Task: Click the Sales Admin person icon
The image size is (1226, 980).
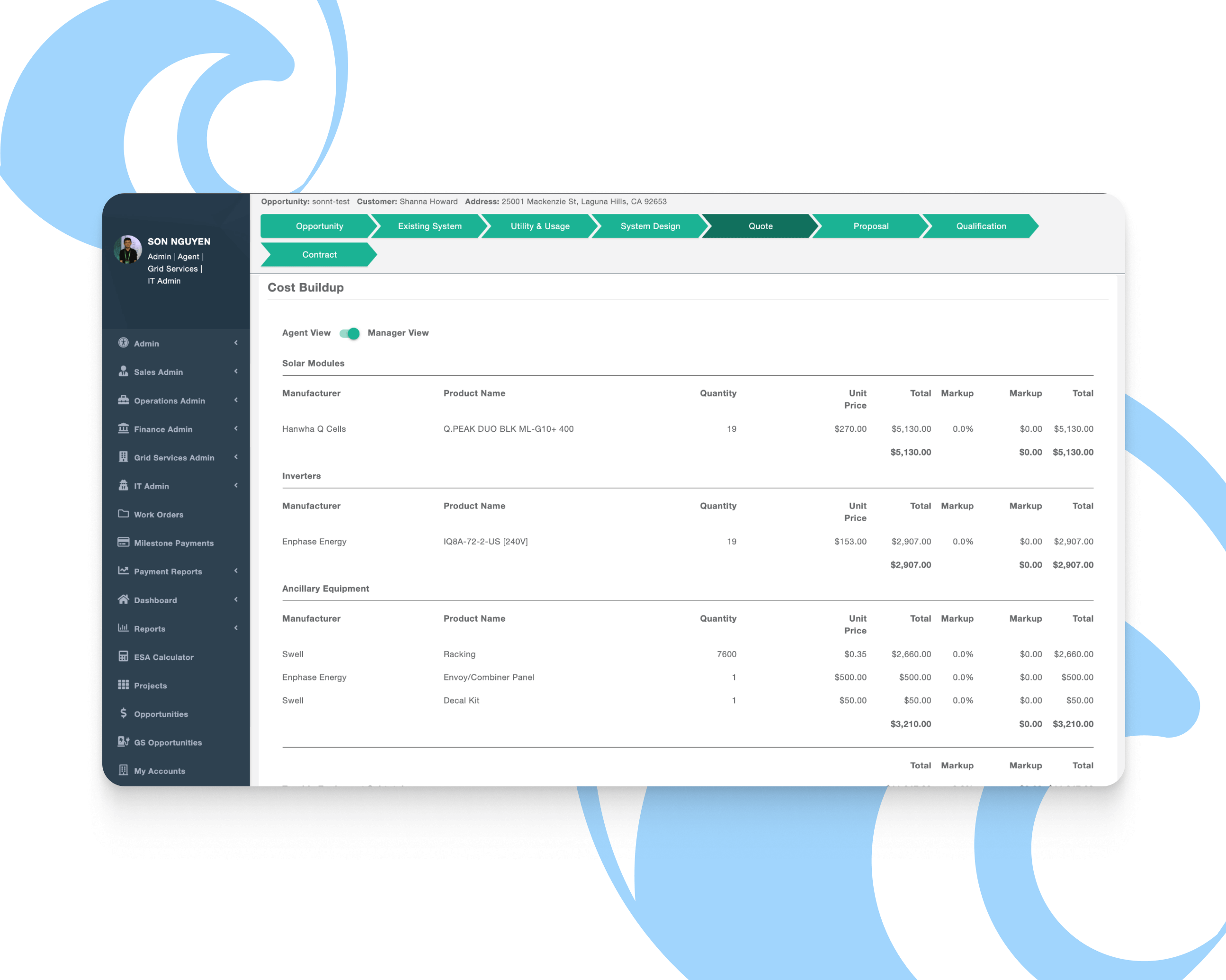Action: pyautogui.click(x=124, y=371)
